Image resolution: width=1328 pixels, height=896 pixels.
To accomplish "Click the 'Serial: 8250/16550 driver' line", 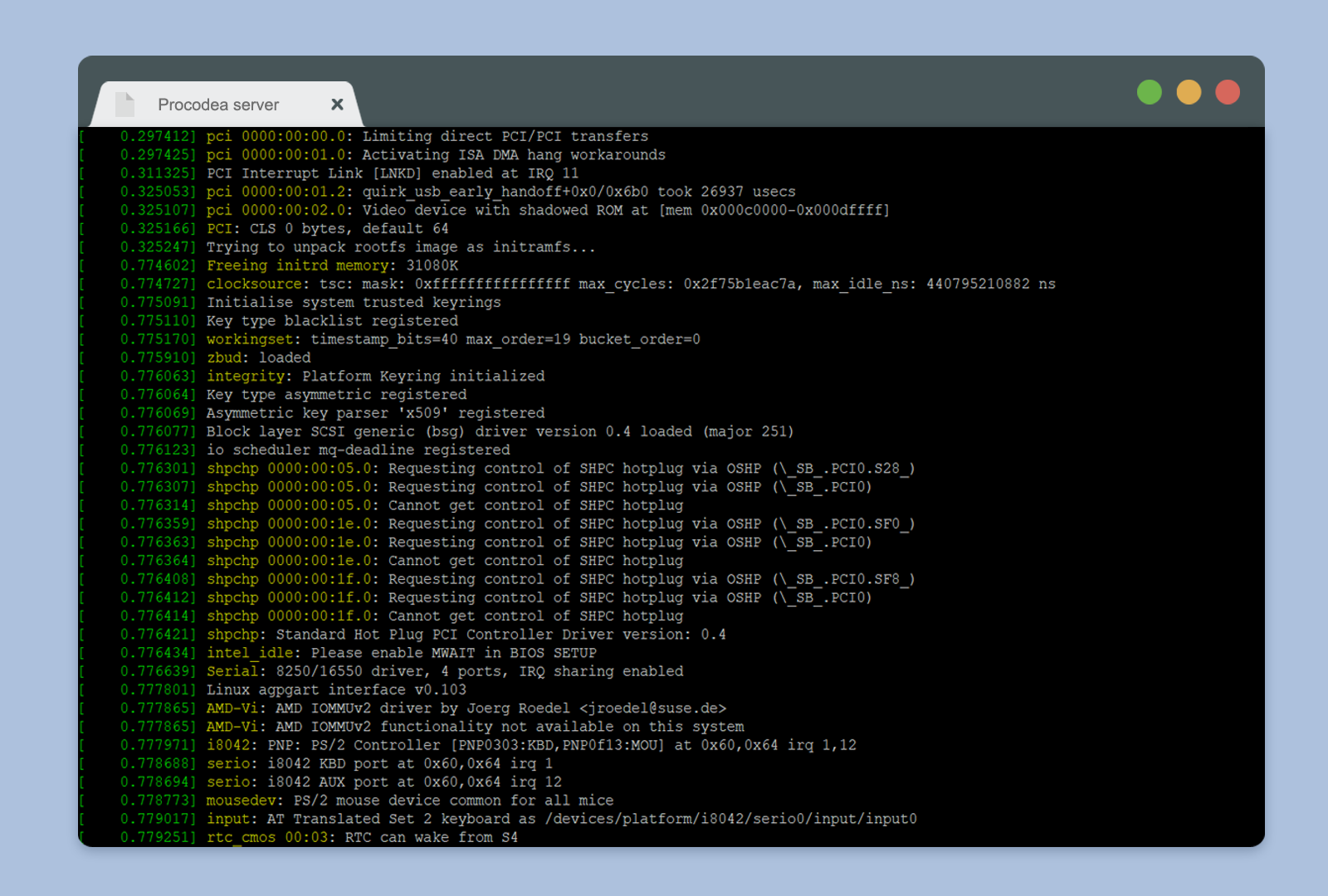I will (445, 671).
